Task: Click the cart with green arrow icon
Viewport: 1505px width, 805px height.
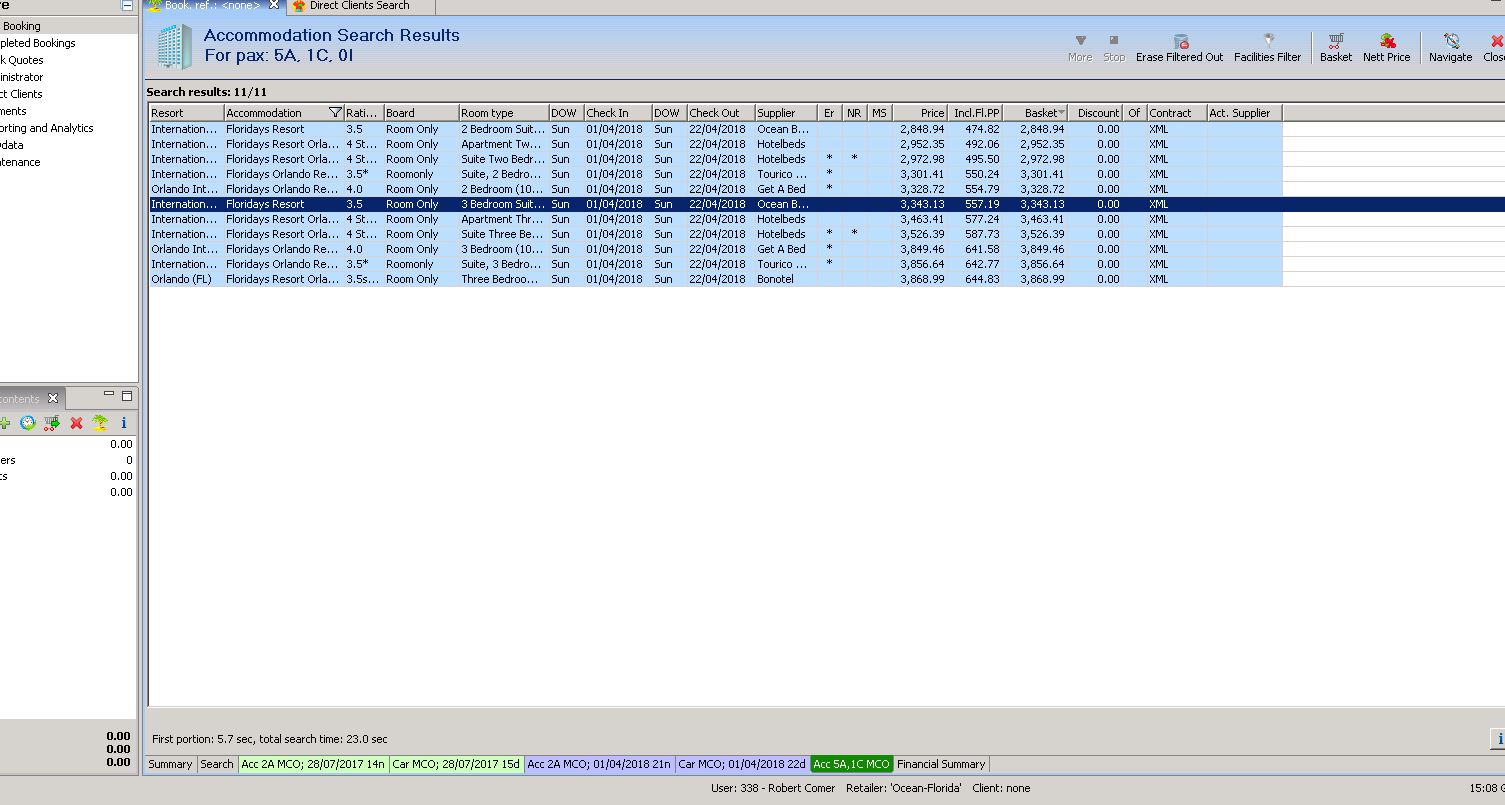Action: (x=52, y=423)
